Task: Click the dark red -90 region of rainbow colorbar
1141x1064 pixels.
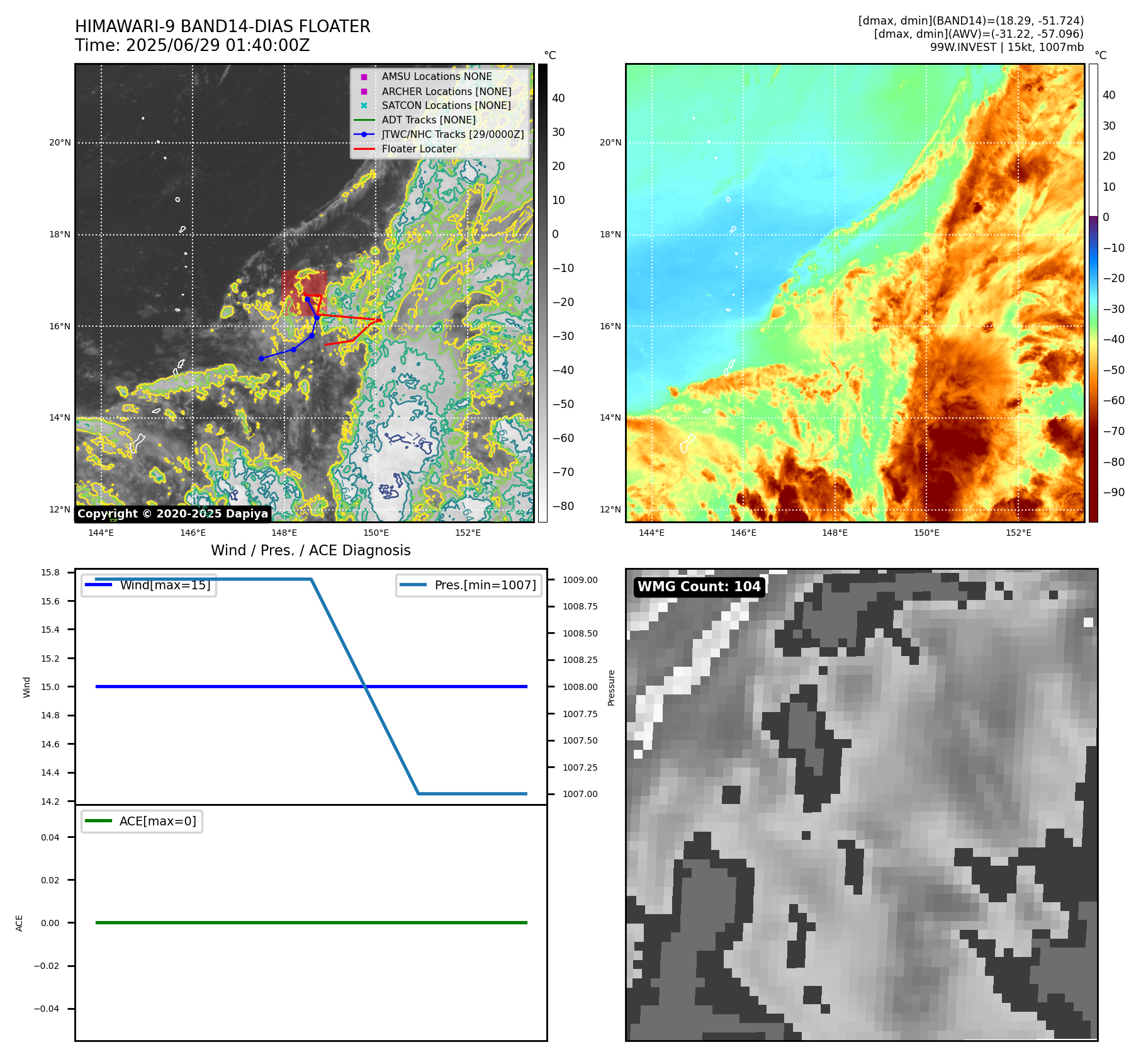Action: pos(1093,492)
